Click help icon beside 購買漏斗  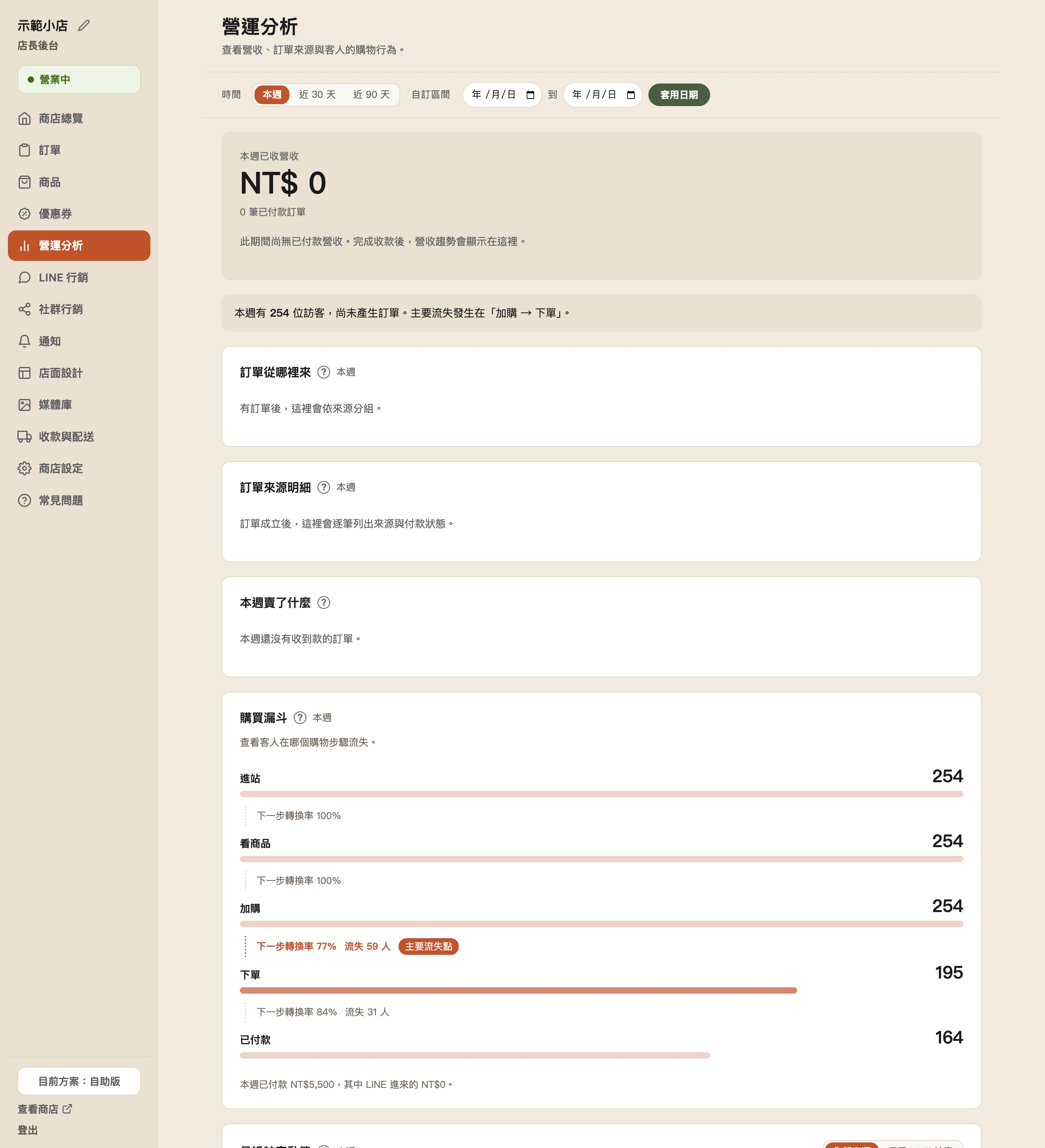coord(300,718)
